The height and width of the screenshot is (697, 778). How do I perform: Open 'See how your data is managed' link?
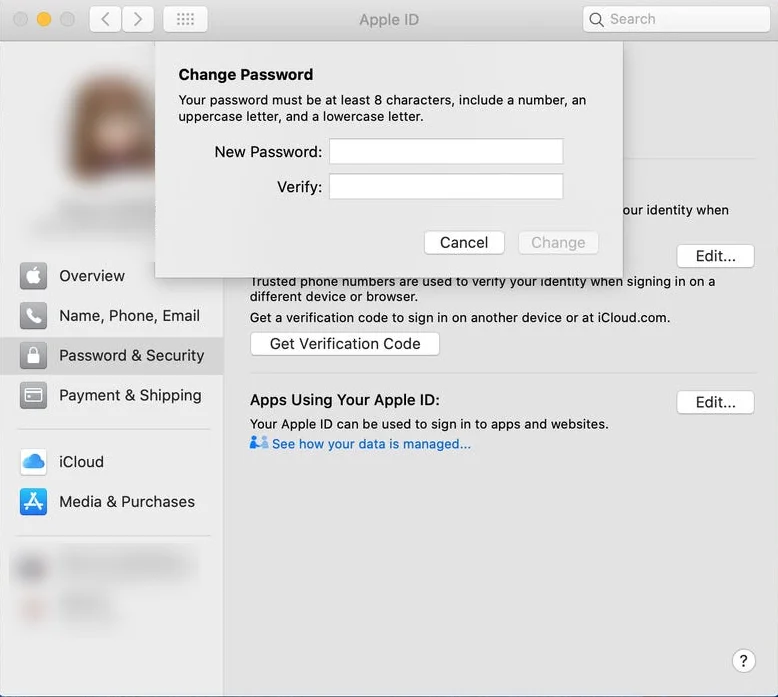click(370, 444)
